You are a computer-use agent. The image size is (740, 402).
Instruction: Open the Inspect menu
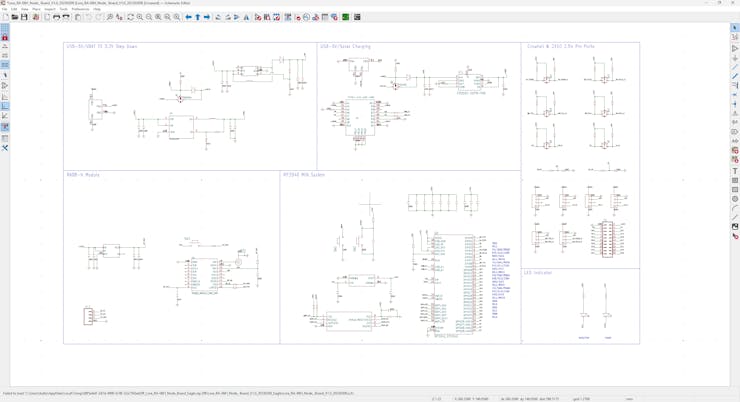pyautogui.click(x=49, y=9)
